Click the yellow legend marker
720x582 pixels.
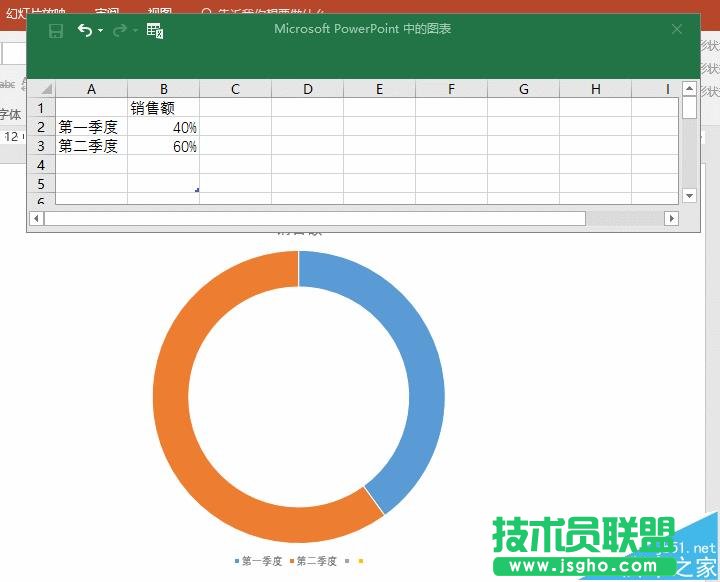361,561
